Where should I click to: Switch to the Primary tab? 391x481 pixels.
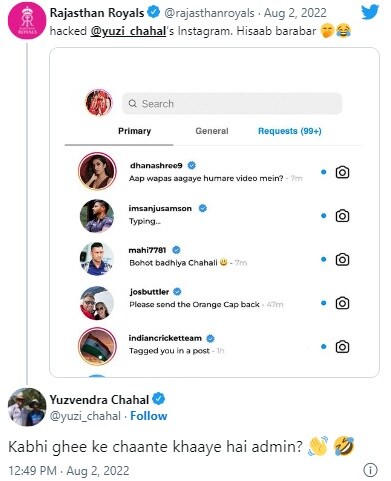coord(134,131)
